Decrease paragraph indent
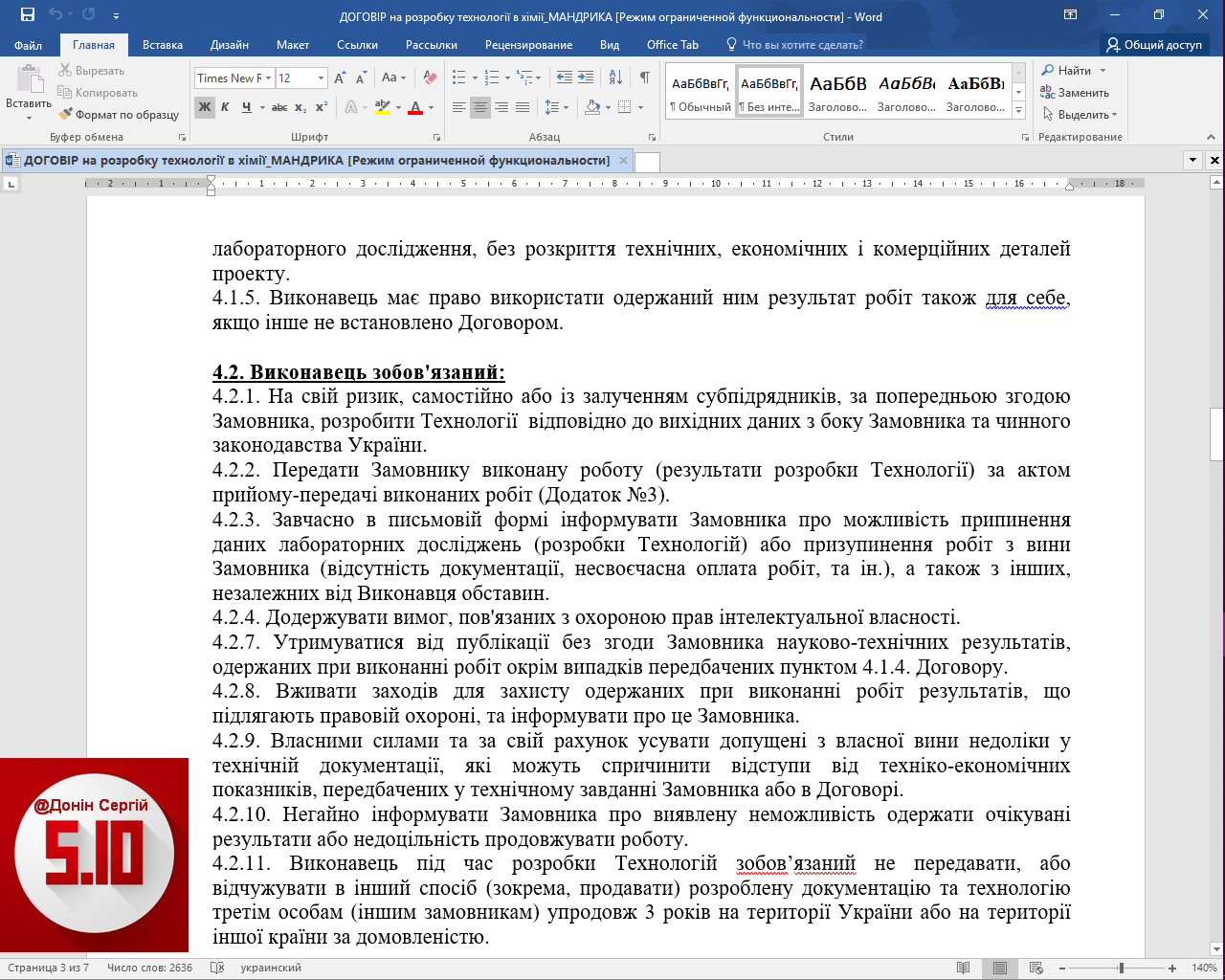Viewport: 1225px width, 980px height. (x=564, y=78)
